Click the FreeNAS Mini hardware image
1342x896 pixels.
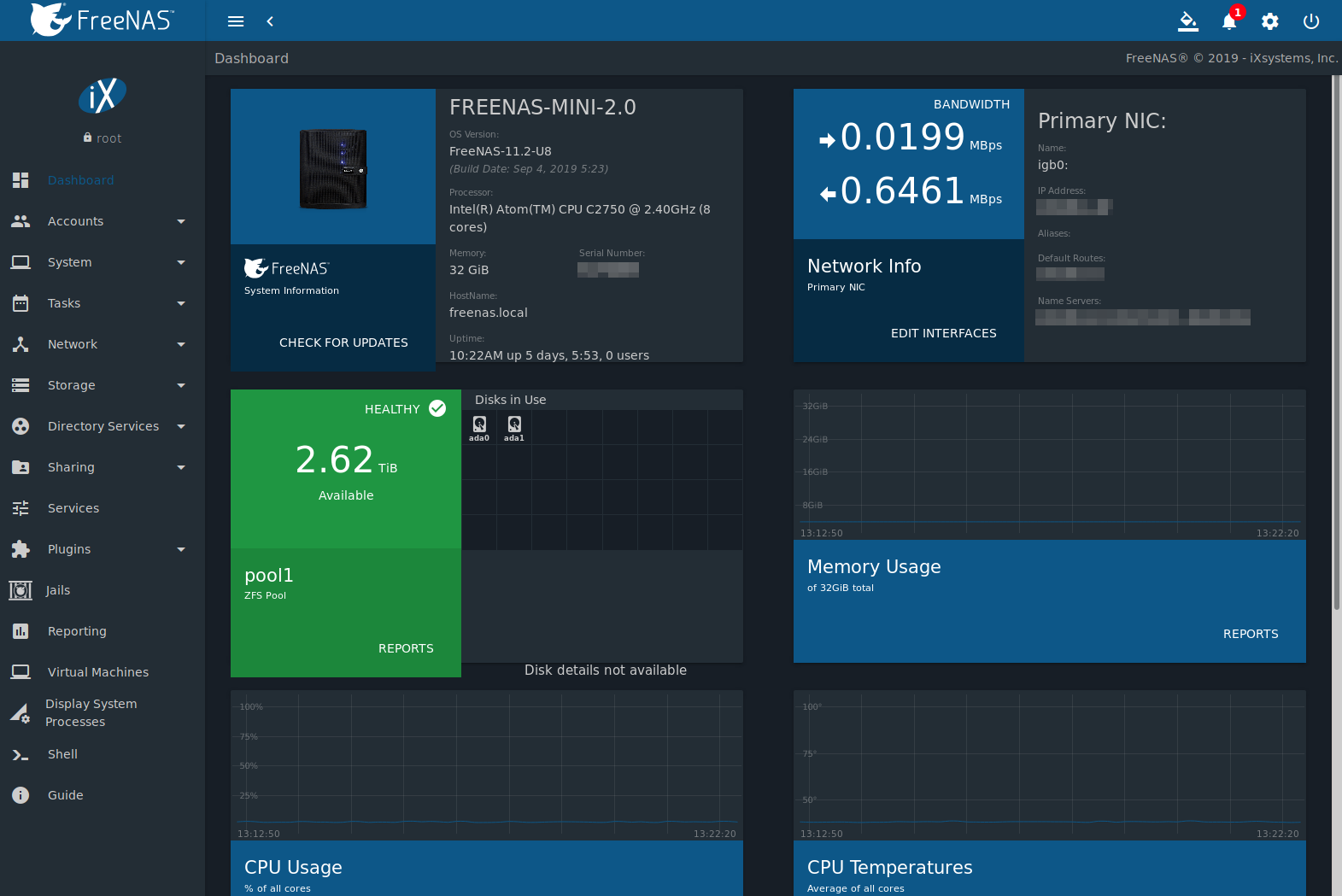pyautogui.click(x=333, y=168)
